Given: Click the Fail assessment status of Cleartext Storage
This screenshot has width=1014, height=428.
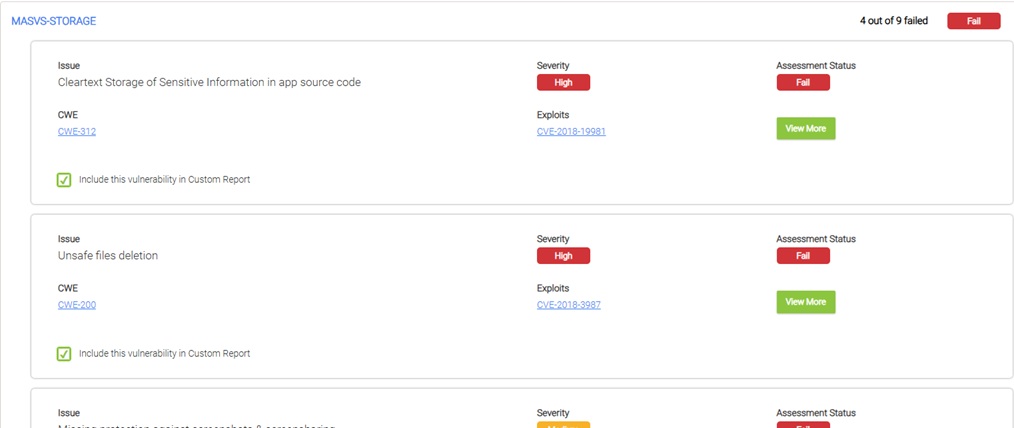Looking at the screenshot, I should (802, 82).
